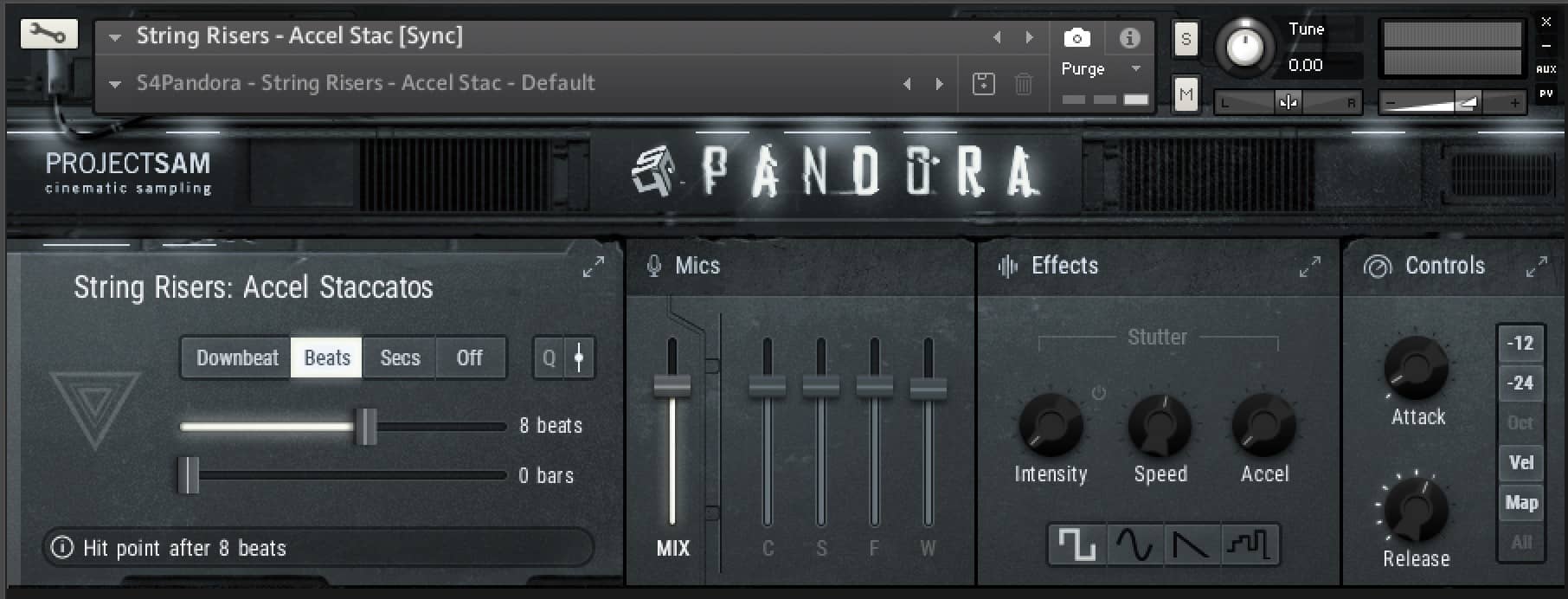1568x599 pixels.
Task: Open the AUX sends view
Action: pos(1546,69)
